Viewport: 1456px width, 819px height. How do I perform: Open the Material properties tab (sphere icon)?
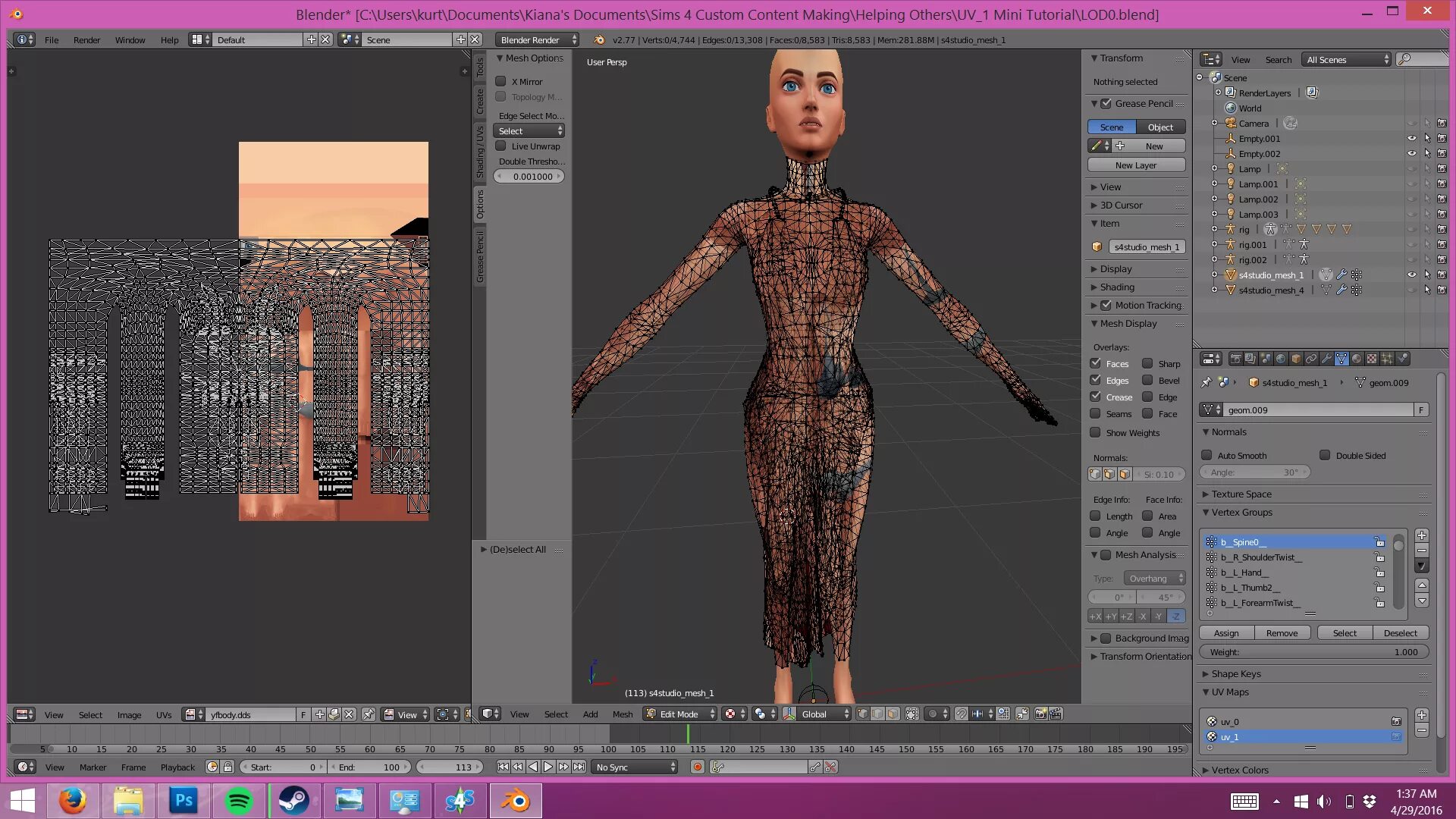(1357, 359)
